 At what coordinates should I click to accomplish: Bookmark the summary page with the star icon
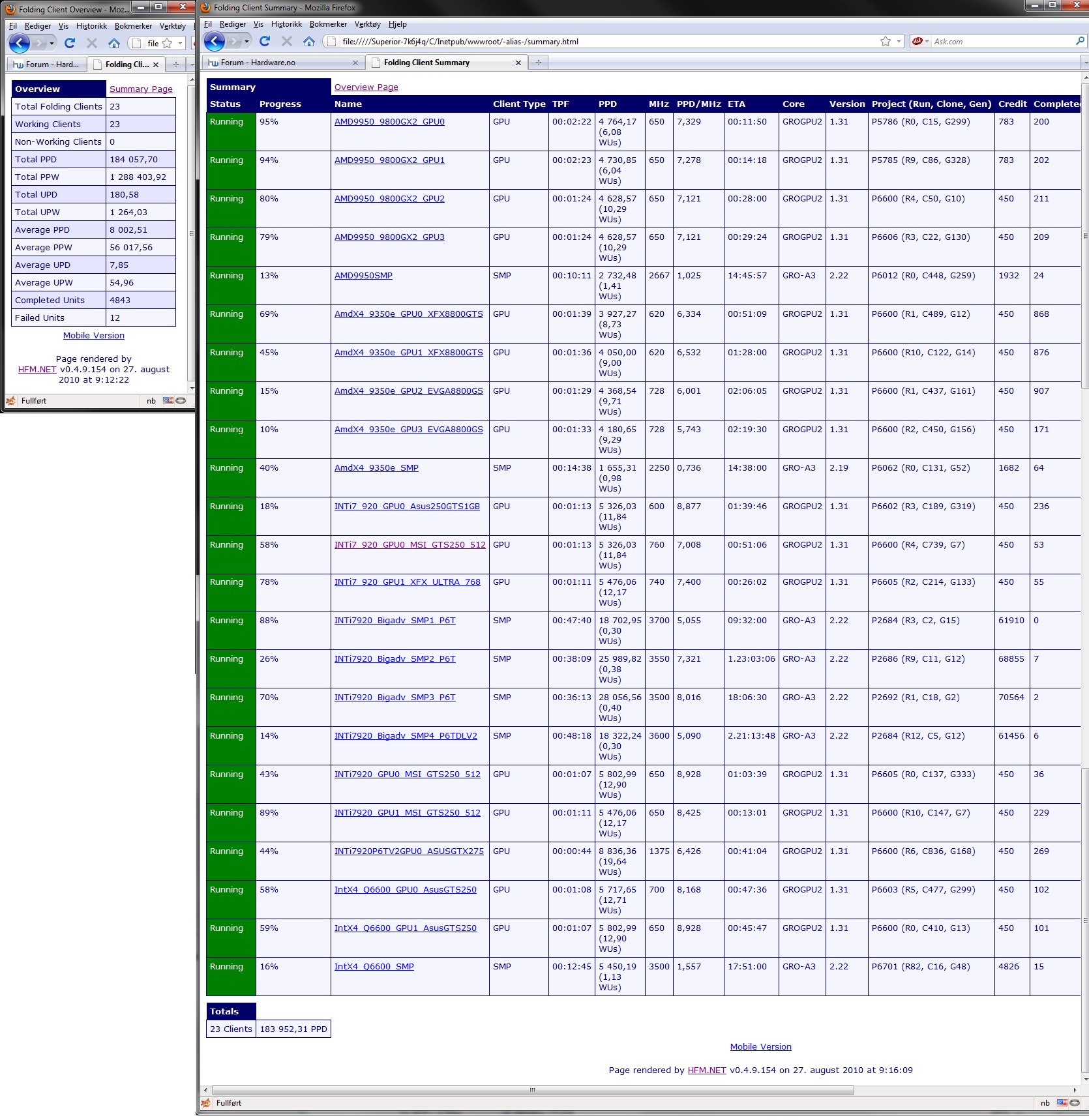[x=885, y=41]
